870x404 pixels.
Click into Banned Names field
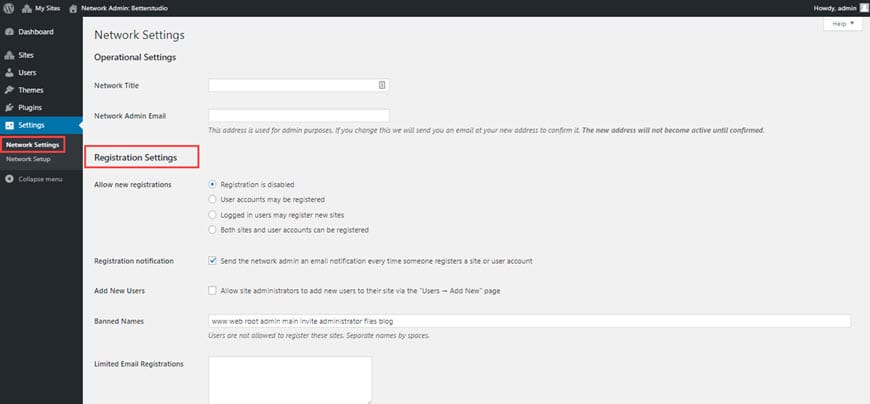tap(529, 321)
